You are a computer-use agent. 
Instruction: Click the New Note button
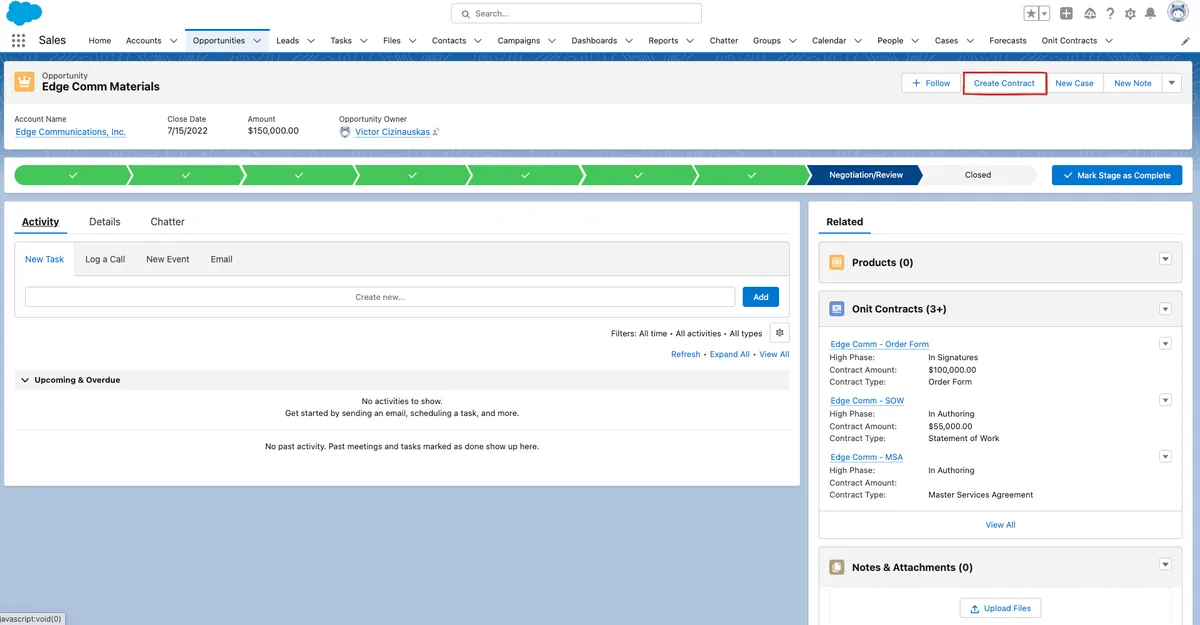(1133, 83)
